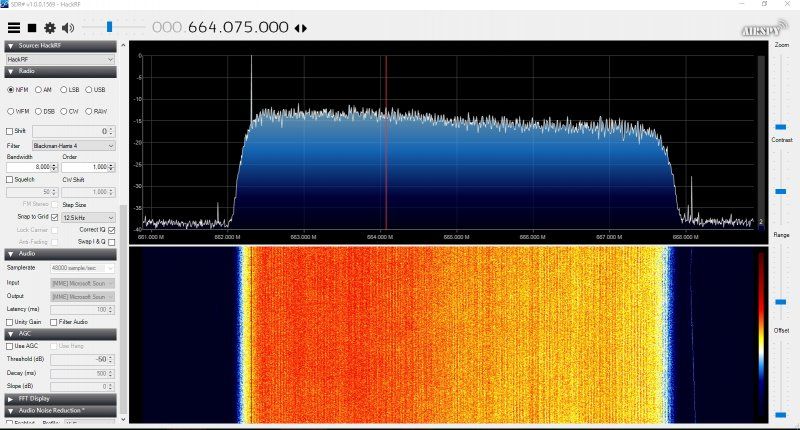Open the Blackman-Harris 4 filter dropdown
This screenshot has height=430, width=800.
(x=73, y=145)
